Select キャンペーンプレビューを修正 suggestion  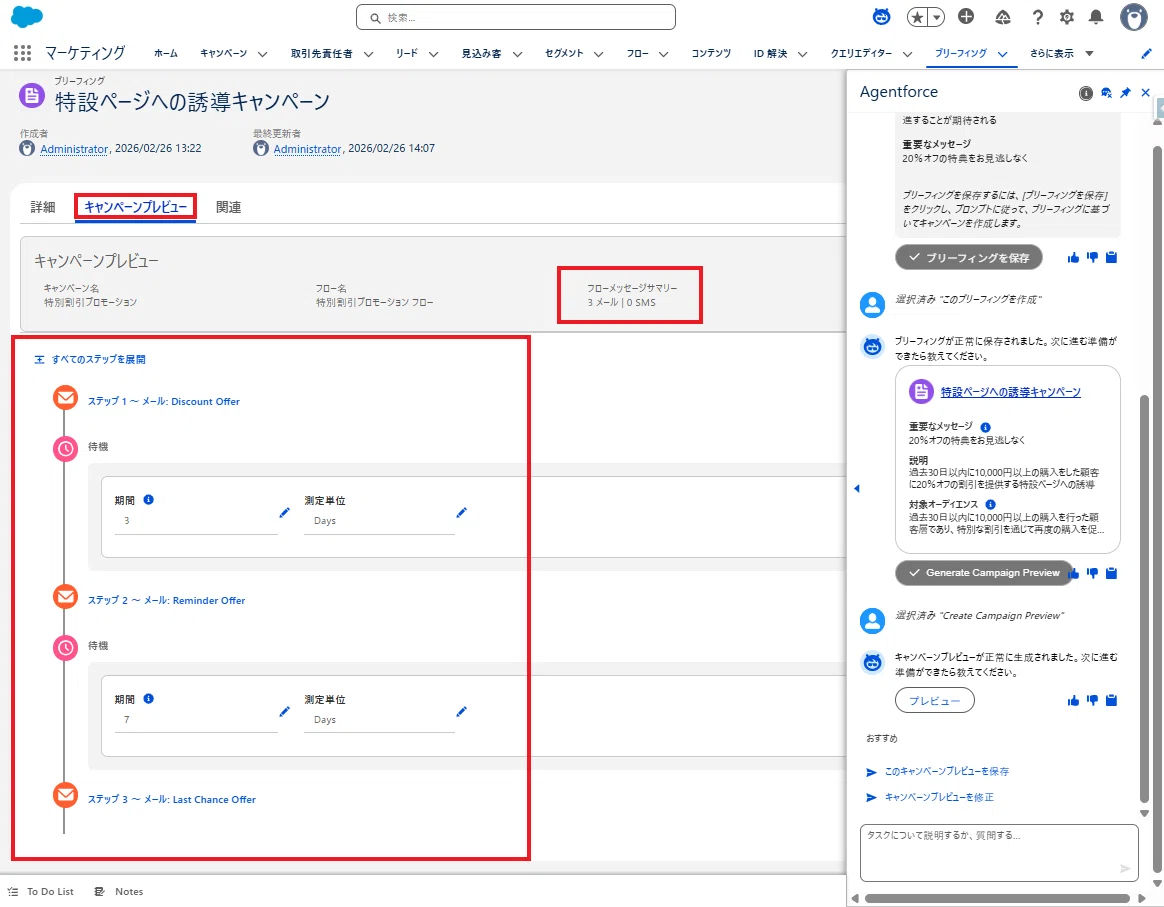coord(939,797)
